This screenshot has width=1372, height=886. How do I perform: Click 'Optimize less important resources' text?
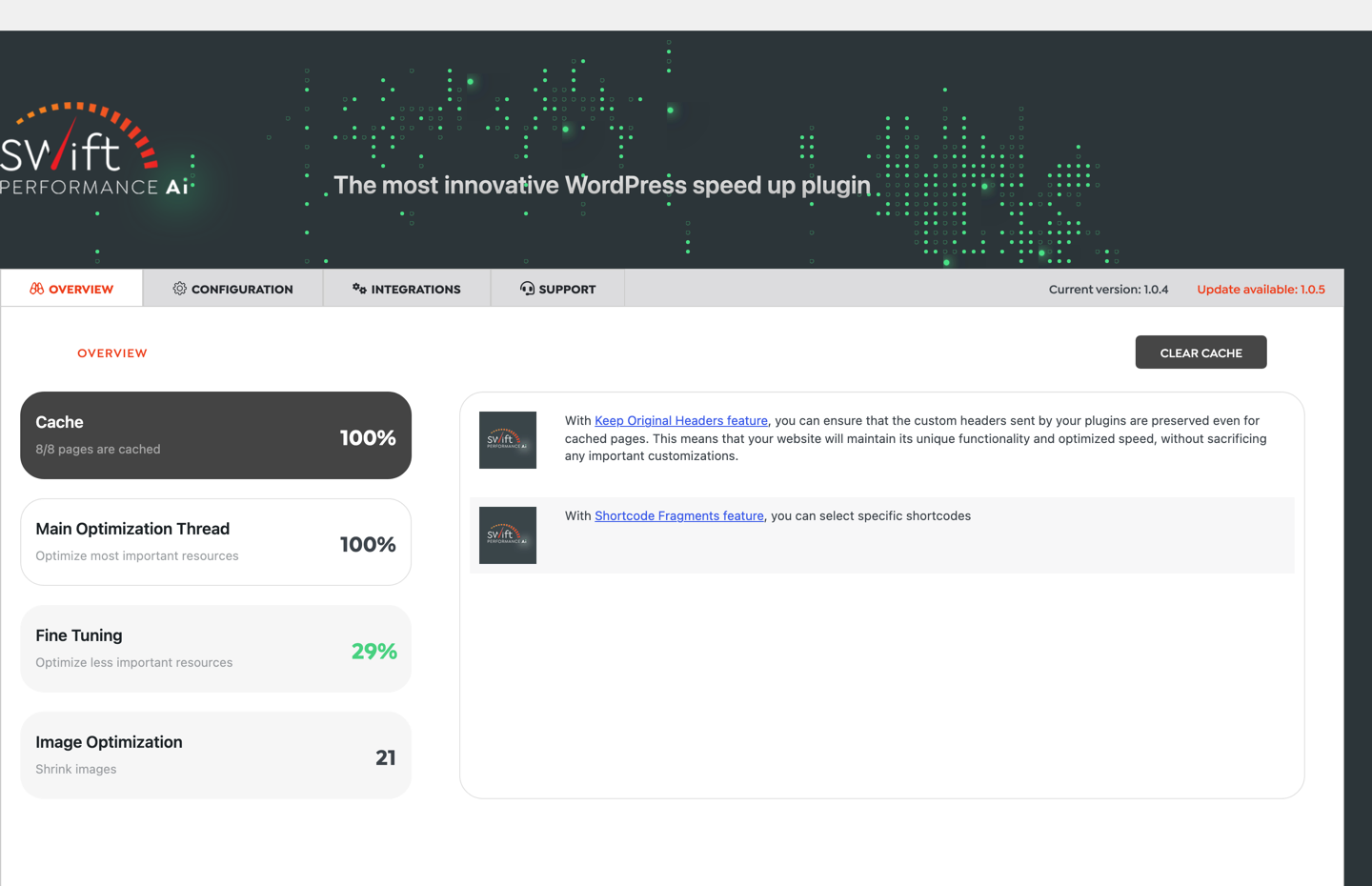tap(134, 663)
